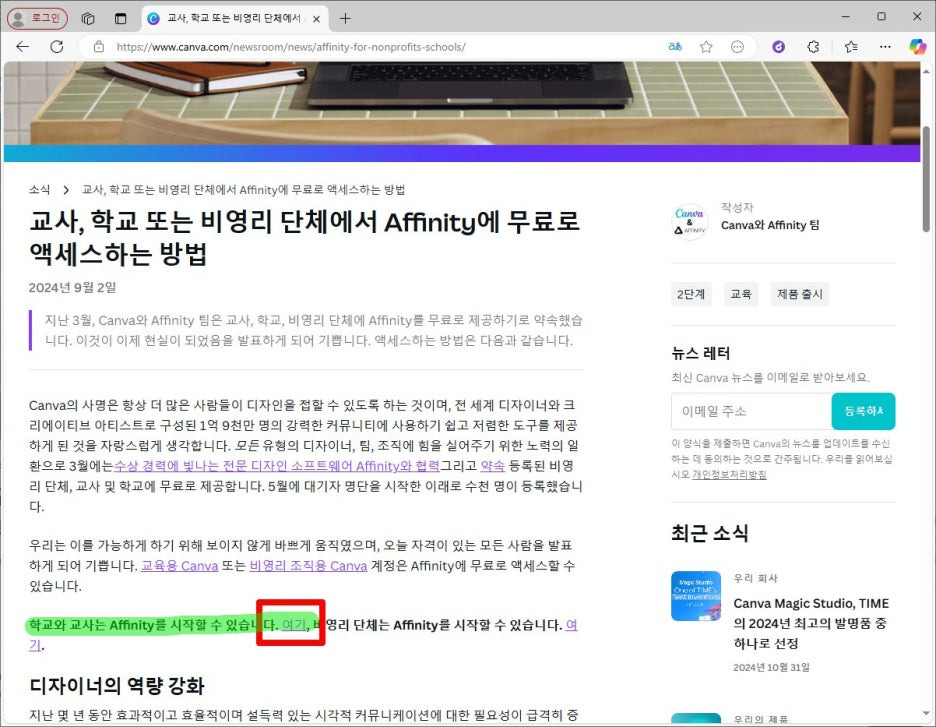Click the 우리 회사 category label
Viewport: 936px width, 727px height.
[x=756, y=578]
